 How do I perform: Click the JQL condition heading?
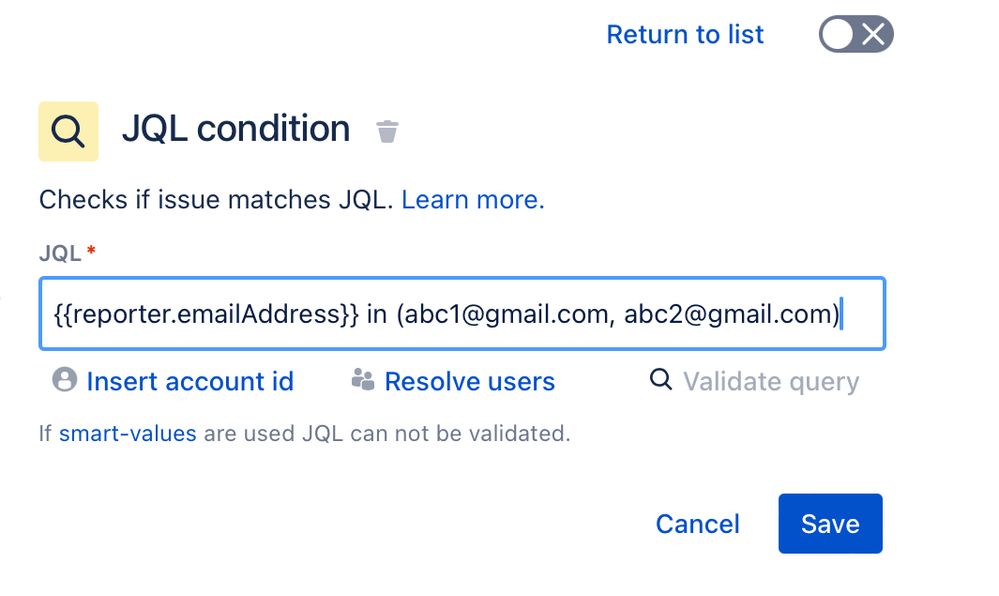pyautogui.click(x=236, y=129)
